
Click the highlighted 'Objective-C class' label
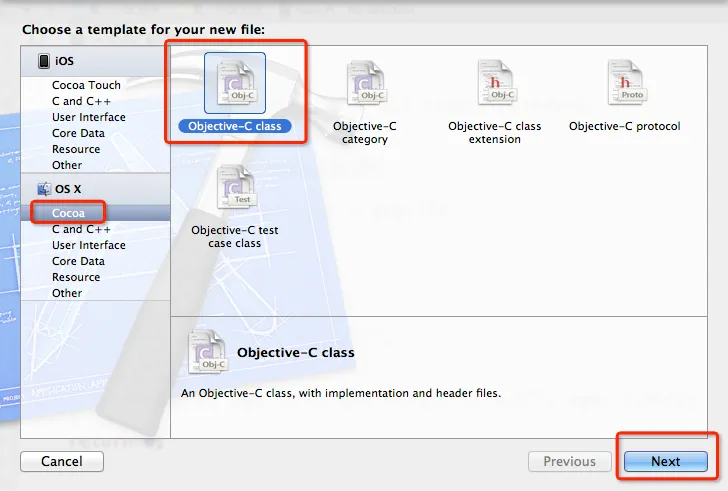tap(235, 126)
